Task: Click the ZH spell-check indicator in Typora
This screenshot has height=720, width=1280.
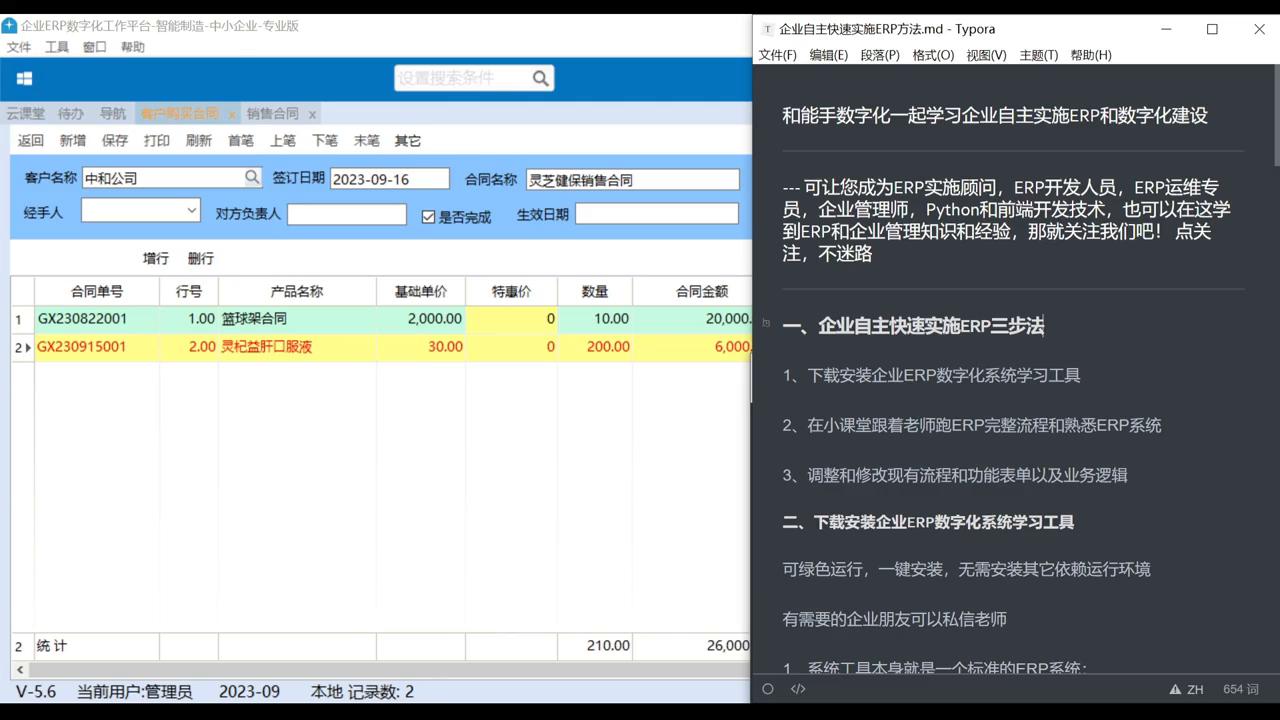Action: (1196, 688)
